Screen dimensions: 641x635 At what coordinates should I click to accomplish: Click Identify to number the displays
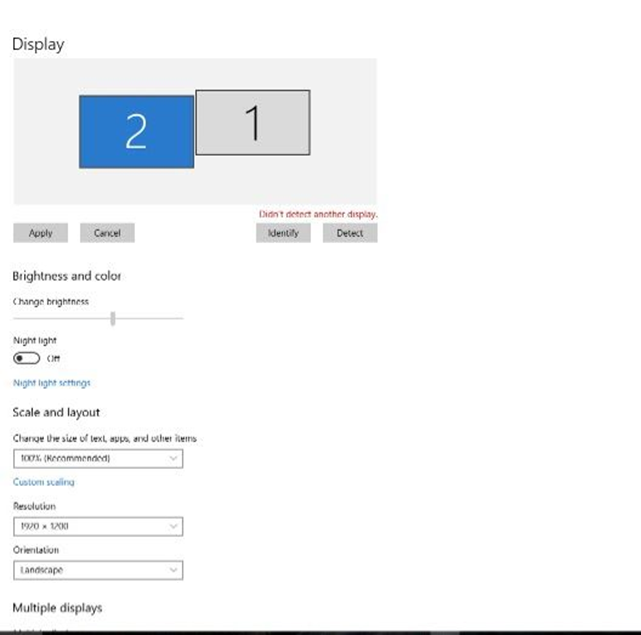point(283,233)
